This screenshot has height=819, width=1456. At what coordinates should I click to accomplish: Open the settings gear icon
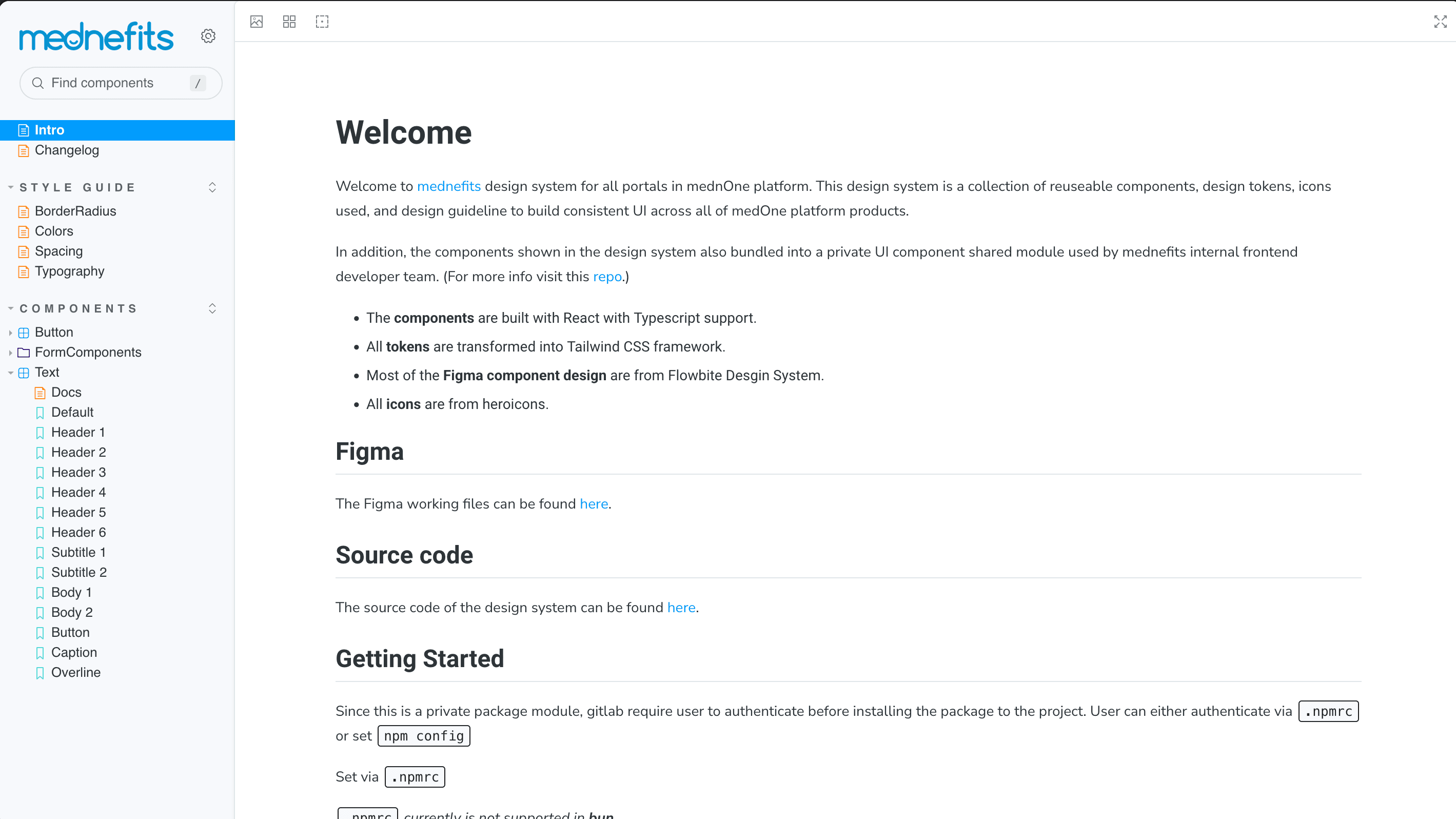pos(208,36)
